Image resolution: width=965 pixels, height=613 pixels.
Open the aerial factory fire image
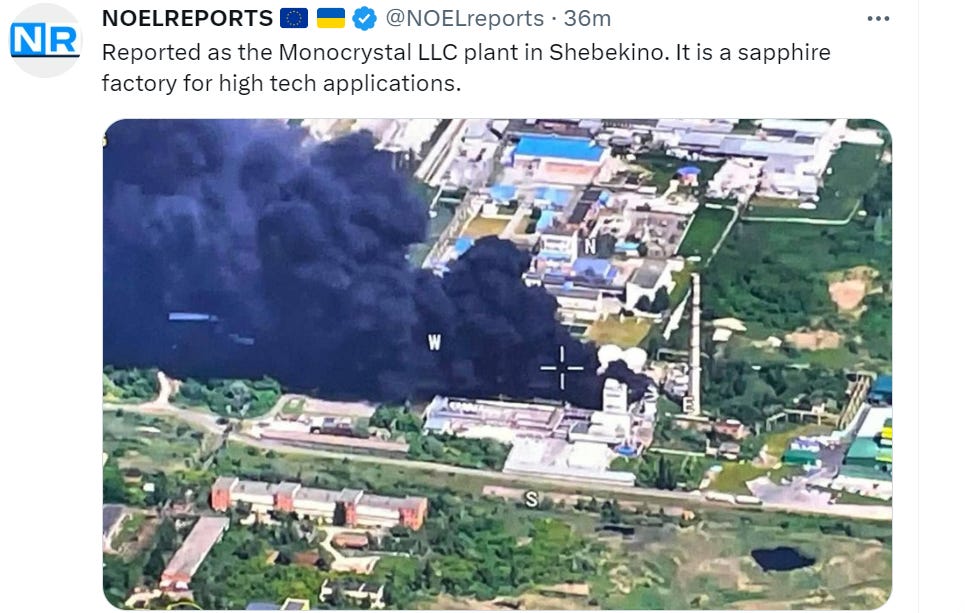497,364
